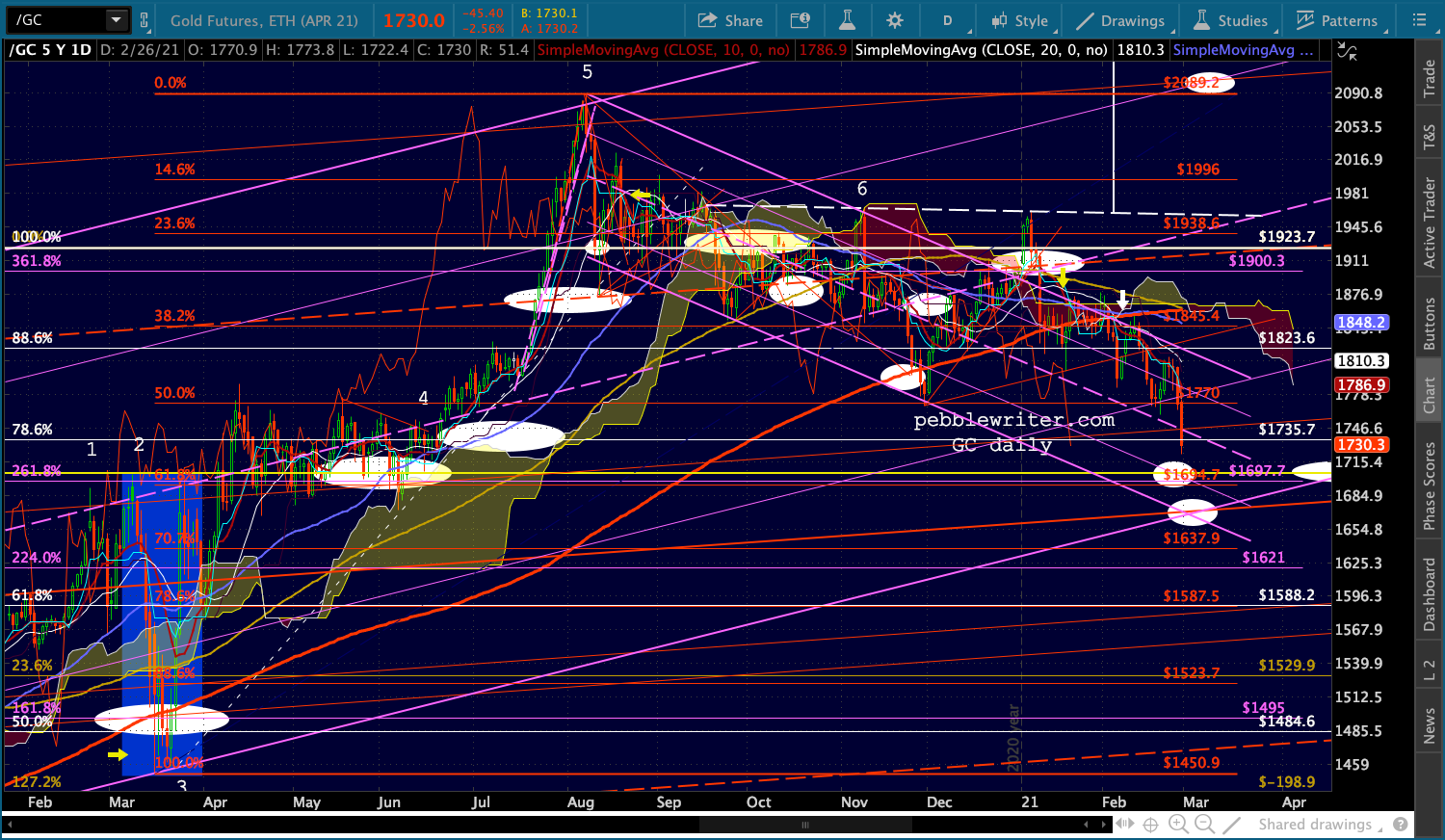The height and width of the screenshot is (840, 1445).
Task: Open the Studies menu
Action: click(x=1230, y=20)
